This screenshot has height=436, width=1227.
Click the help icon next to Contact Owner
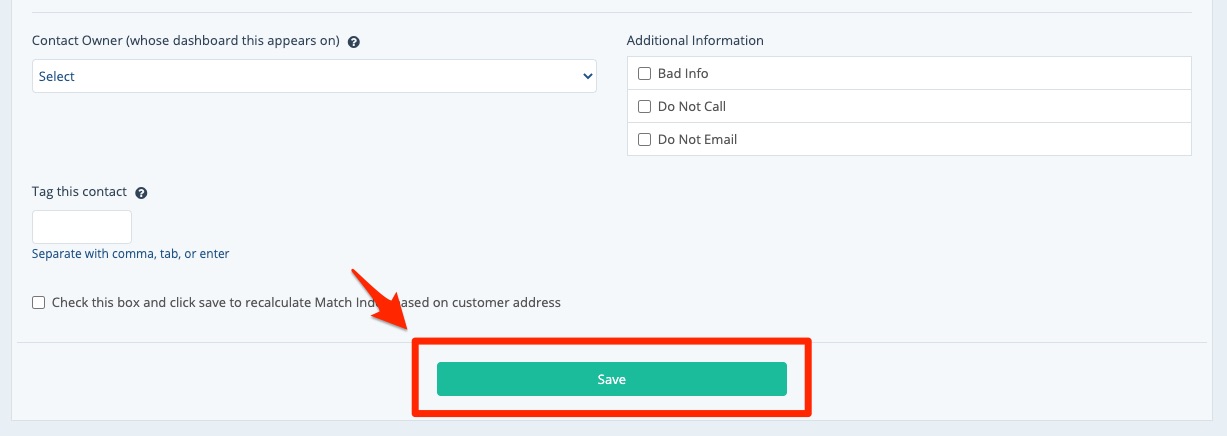pyautogui.click(x=354, y=42)
